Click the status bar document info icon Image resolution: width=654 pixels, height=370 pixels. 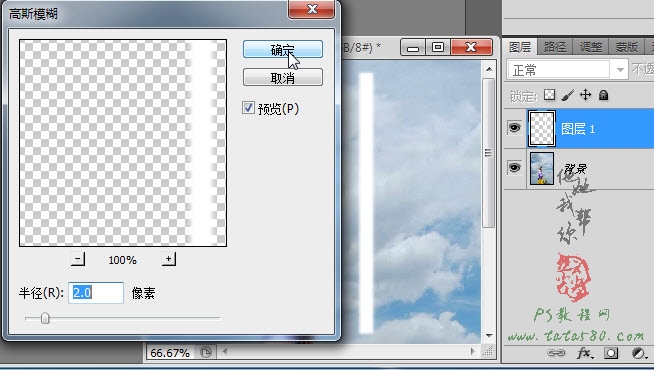coord(205,352)
